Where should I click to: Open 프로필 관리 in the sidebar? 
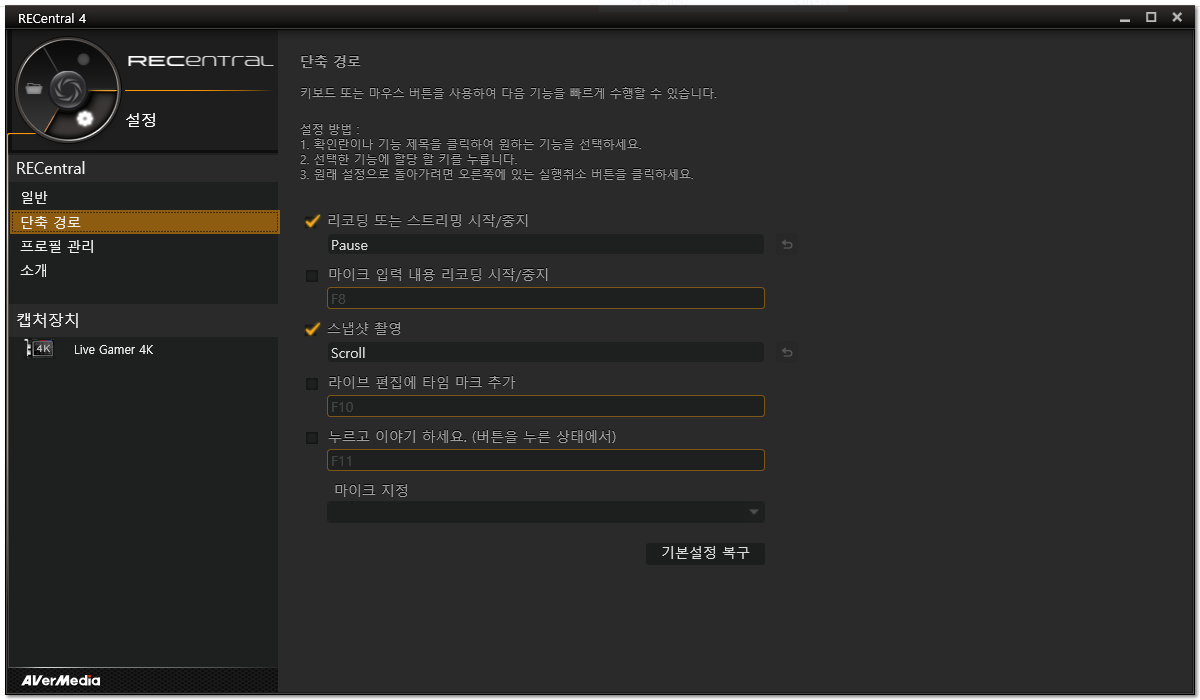(144, 246)
